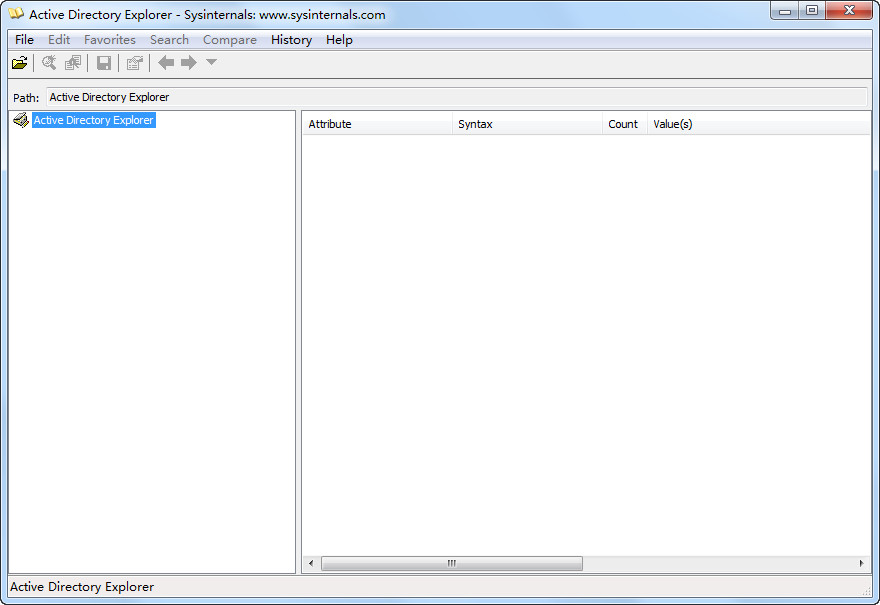Maximize the Active Directory Explorer window
The height and width of the screenshot is (605, 880).
(812, 11)
